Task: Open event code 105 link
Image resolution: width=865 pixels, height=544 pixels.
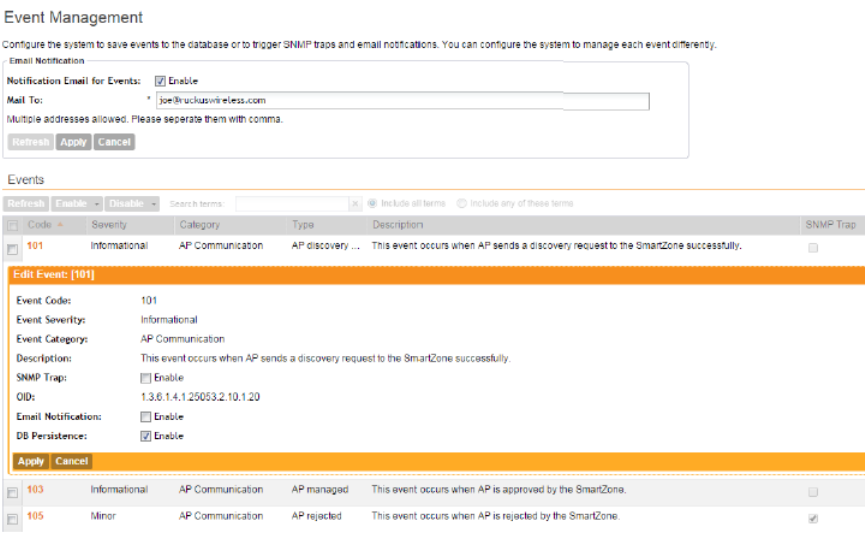Action: click(x=35, y=517)
